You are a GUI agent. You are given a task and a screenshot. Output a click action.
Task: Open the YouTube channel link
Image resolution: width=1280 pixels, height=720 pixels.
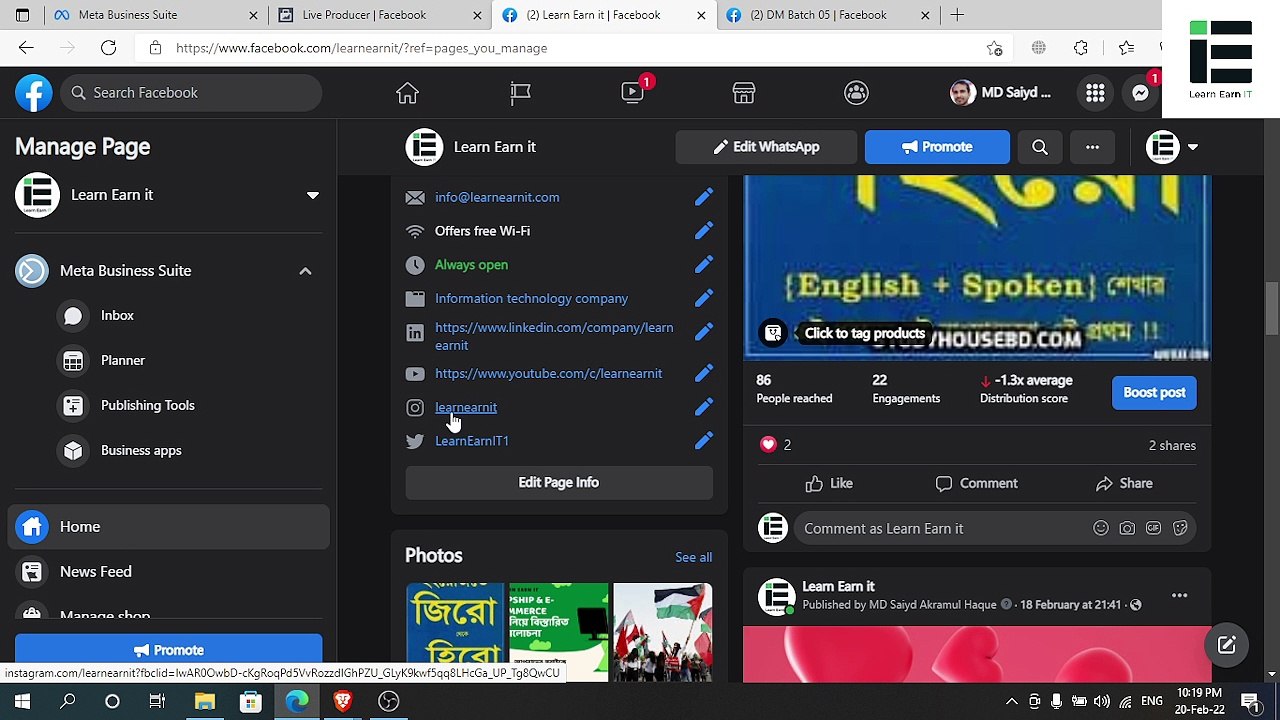[x=548, y=374]
